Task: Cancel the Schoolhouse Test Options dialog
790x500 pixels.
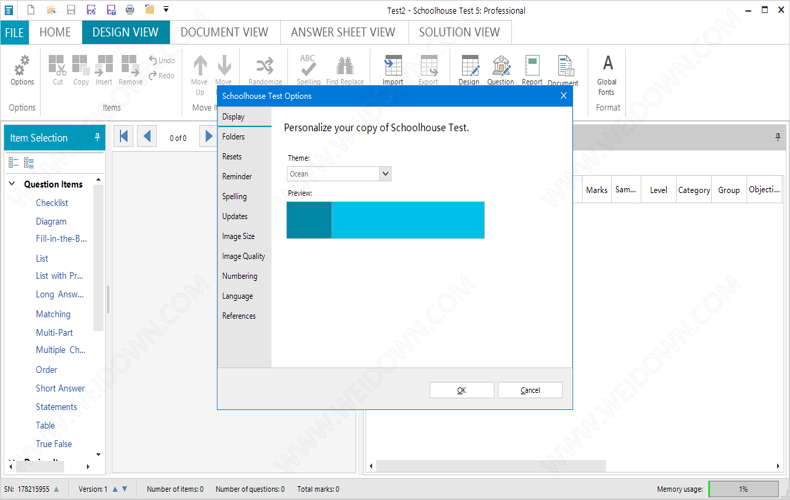Action: tap(530, 390)
